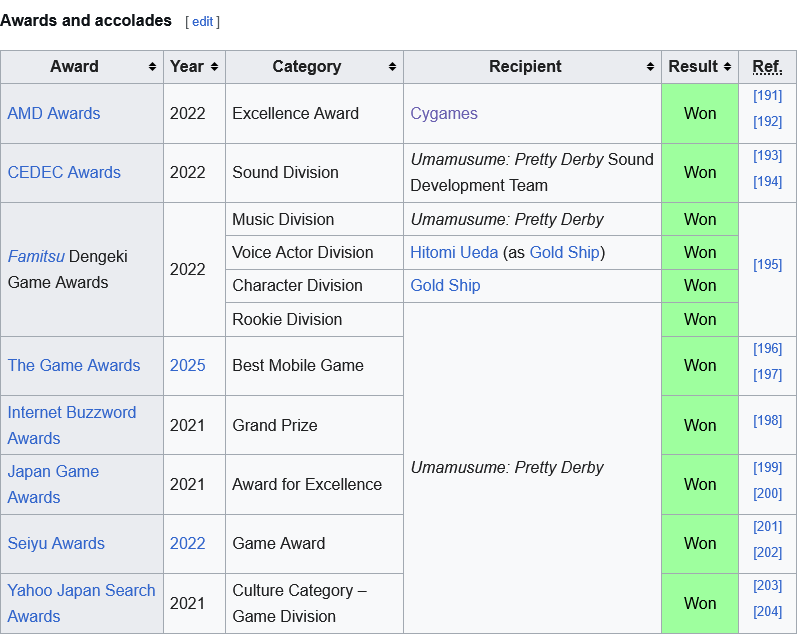
Task: Sort table by Award column arrows
Action: [x=152, y=67]
